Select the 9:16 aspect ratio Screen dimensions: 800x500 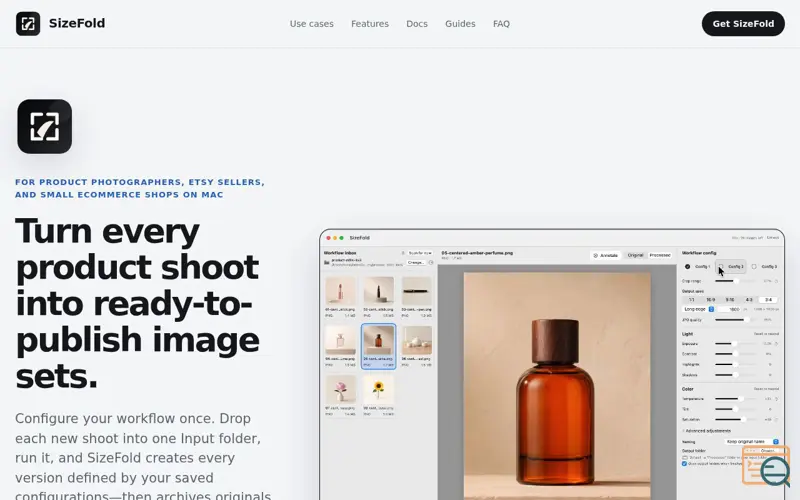(730, 300)
